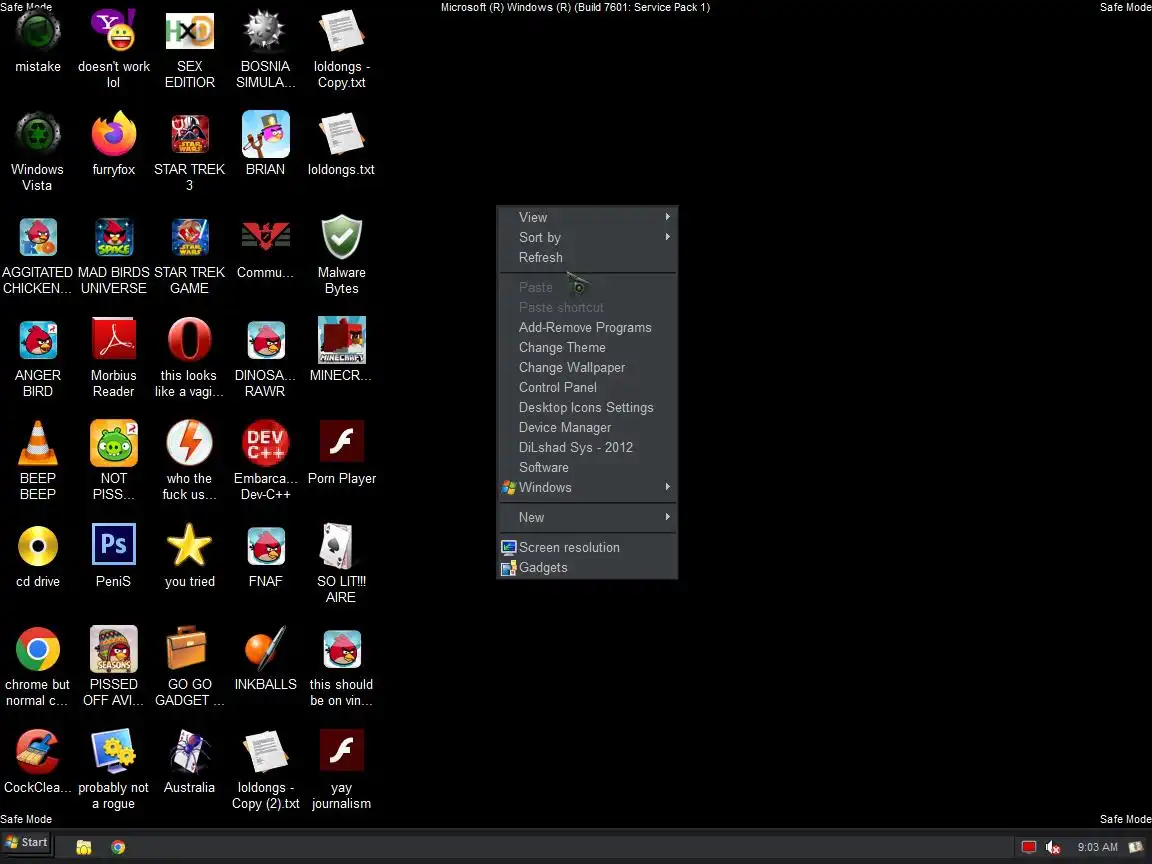Click the 9:03 AM taskbar clock
Image resolution: width=1152 pixels, height=864 pixels.
[x=1098, y=847]
